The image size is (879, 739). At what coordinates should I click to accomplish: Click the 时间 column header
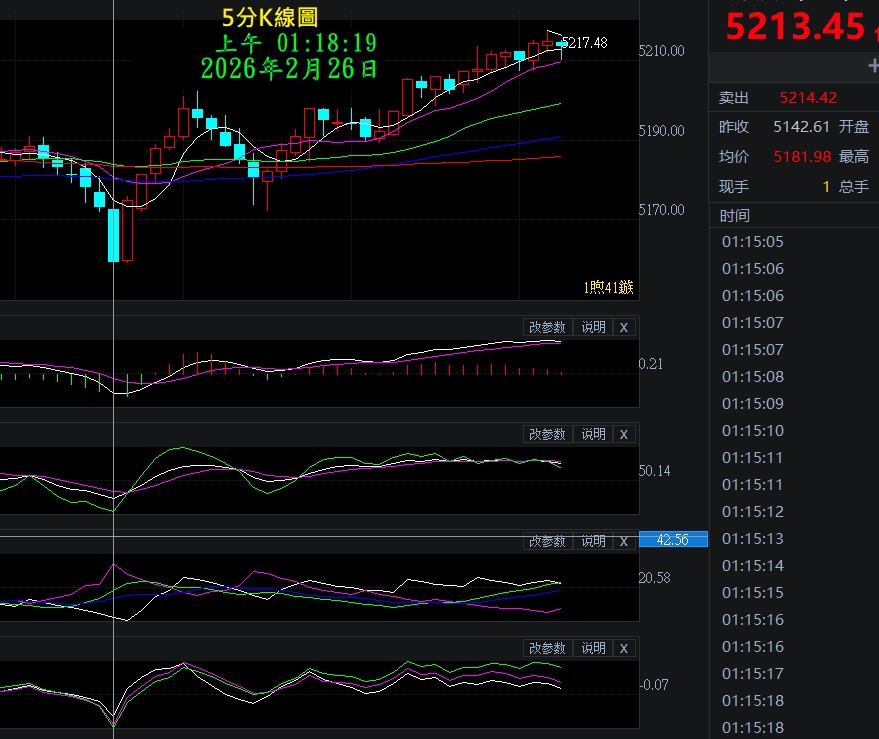(x=734, y=216)
